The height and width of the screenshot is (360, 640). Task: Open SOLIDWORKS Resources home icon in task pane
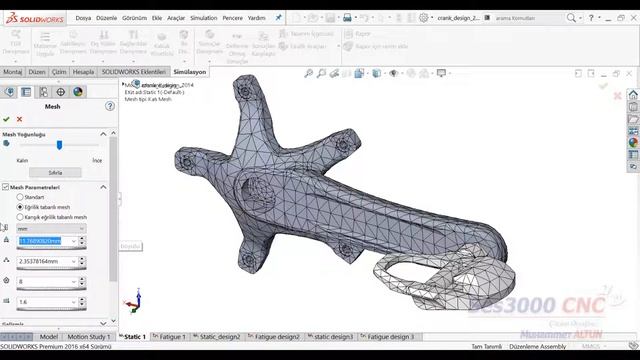633,95
